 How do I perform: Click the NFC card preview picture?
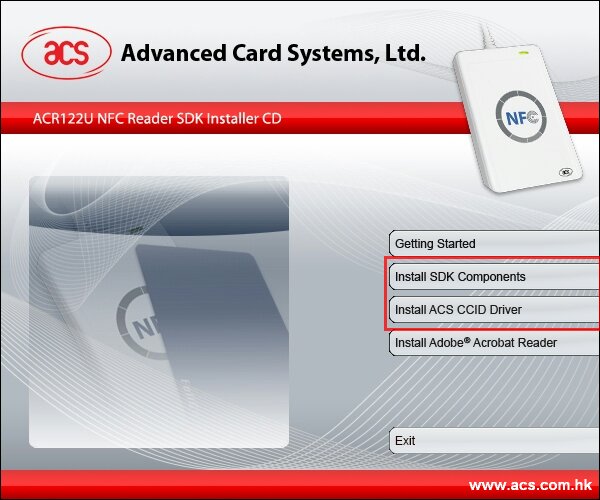[x=159, y=312]
